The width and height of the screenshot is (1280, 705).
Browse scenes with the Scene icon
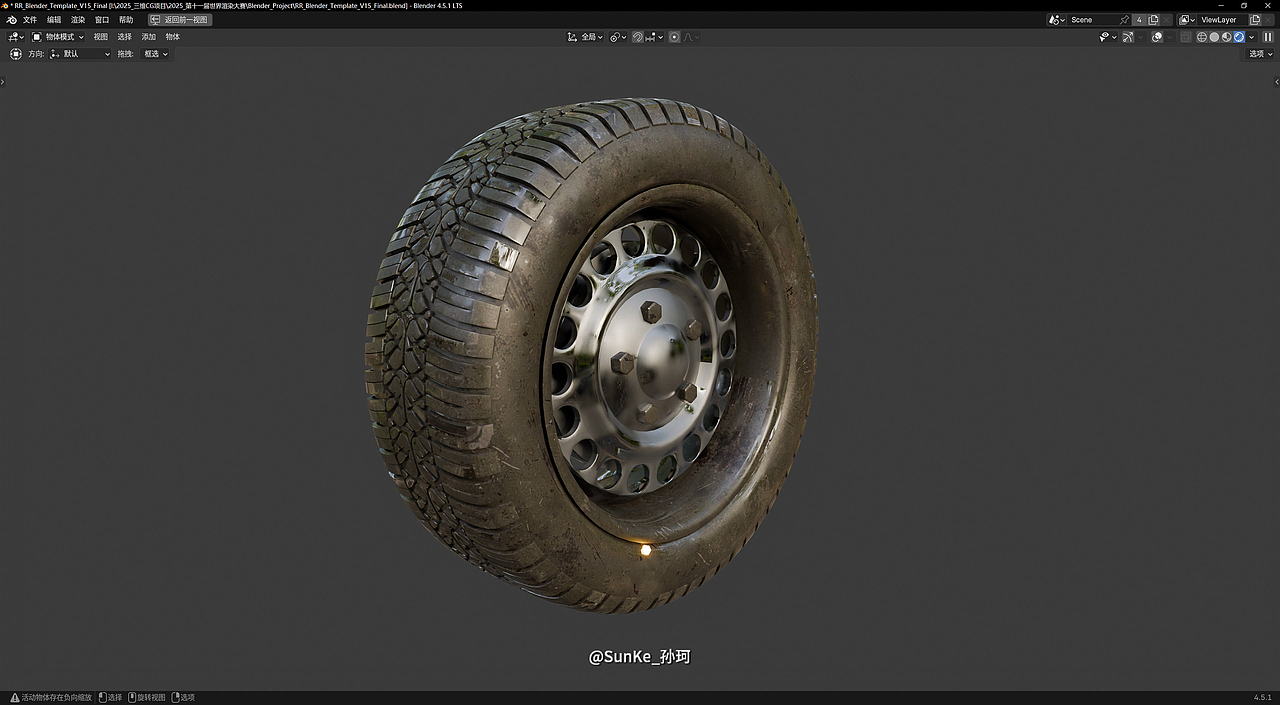point(1057,20)
